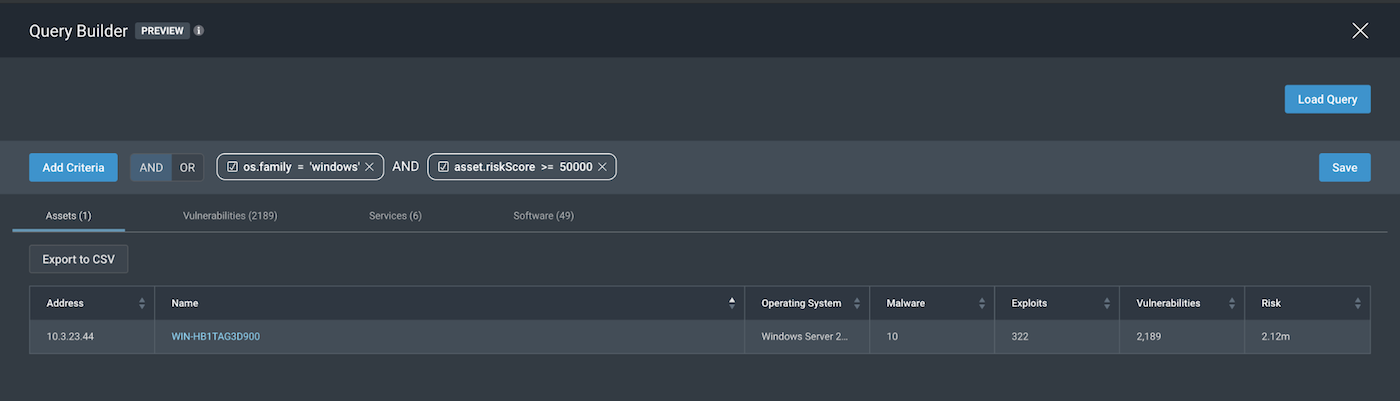Switch the operator toggle to OR

point(187,167)
